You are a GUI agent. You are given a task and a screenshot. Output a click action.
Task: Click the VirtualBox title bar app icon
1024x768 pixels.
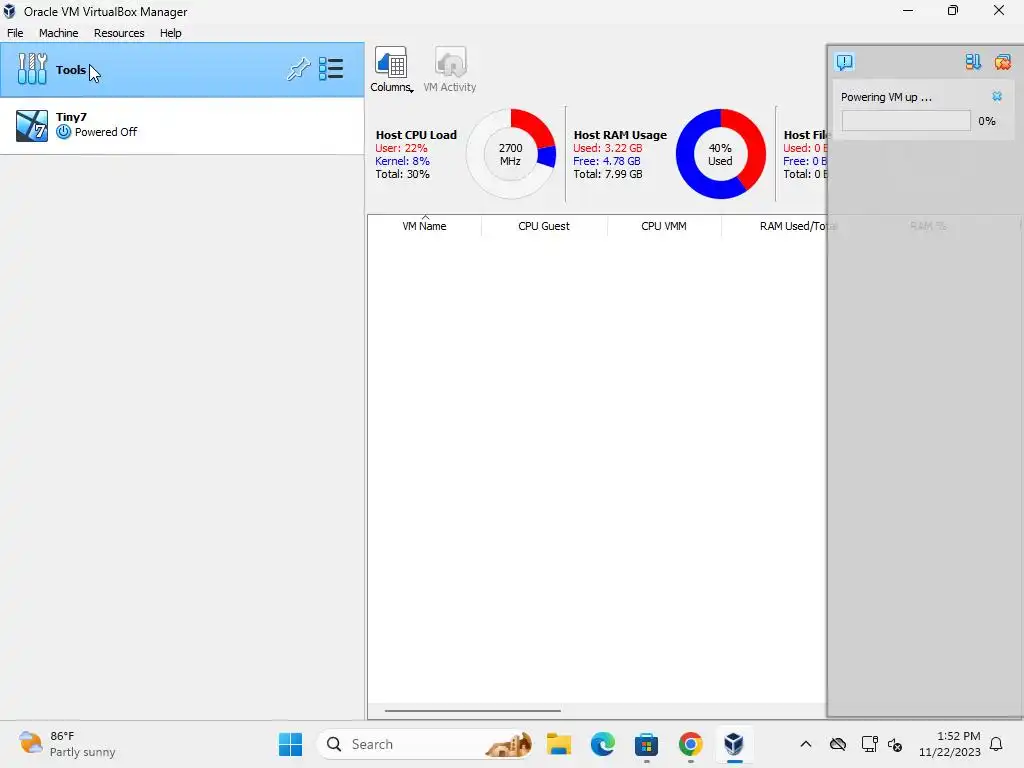point(9,11)
